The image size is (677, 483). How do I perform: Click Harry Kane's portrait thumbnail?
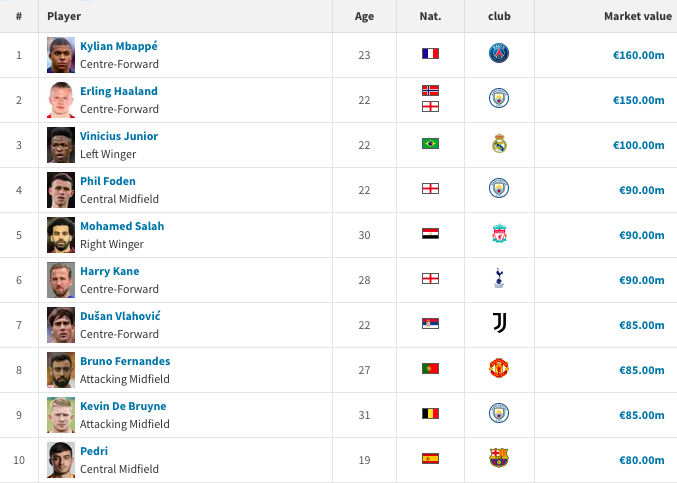(61, 280)
